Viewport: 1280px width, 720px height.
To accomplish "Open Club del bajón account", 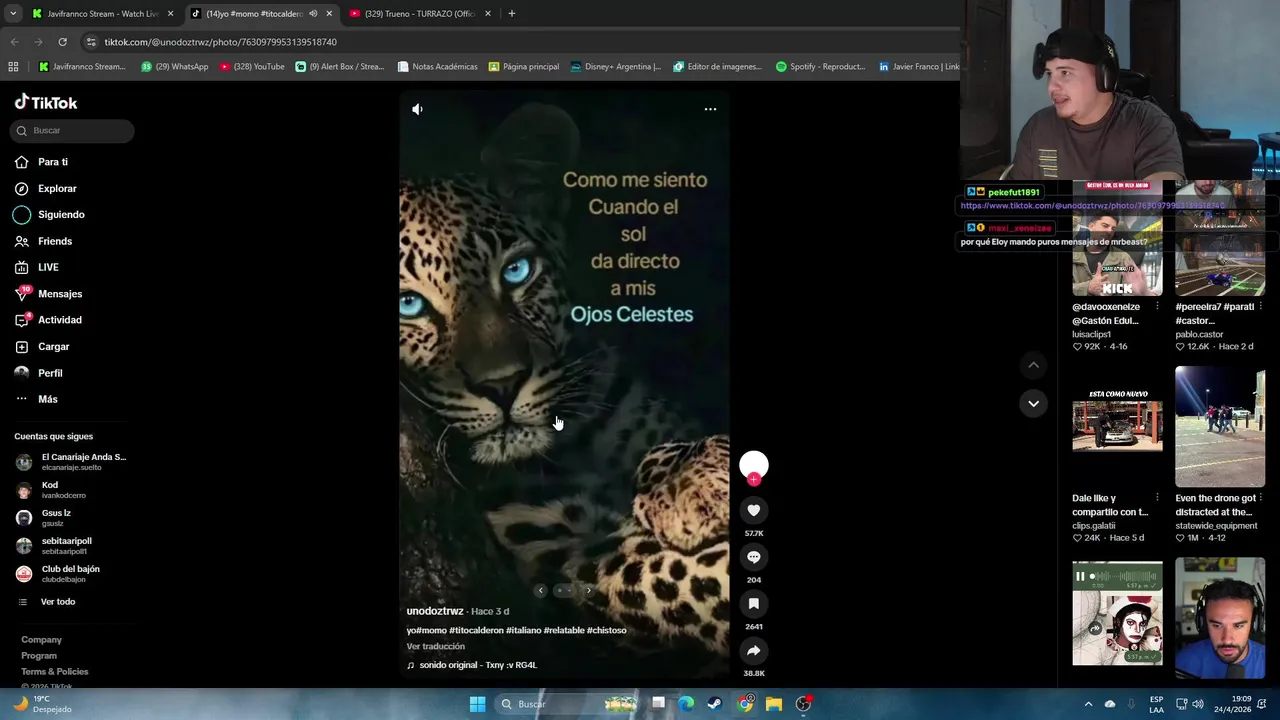I will click(x=58, y=574).
